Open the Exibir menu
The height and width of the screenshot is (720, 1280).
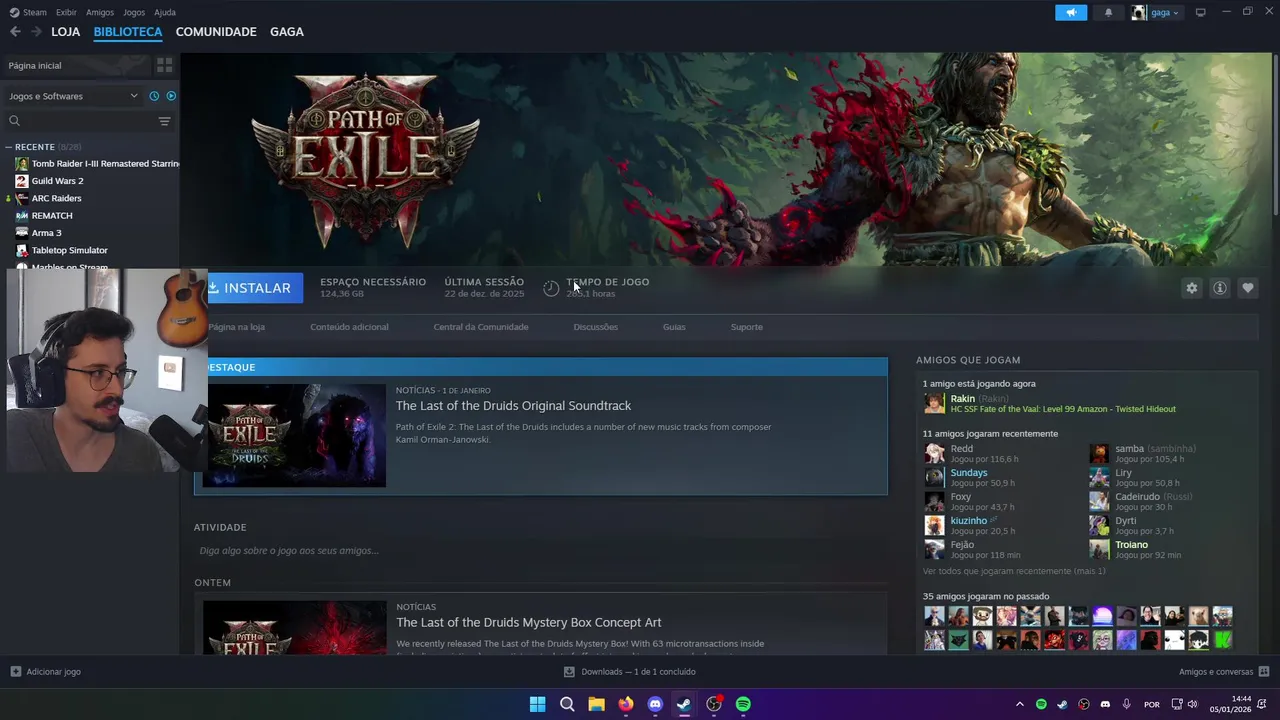66,12
